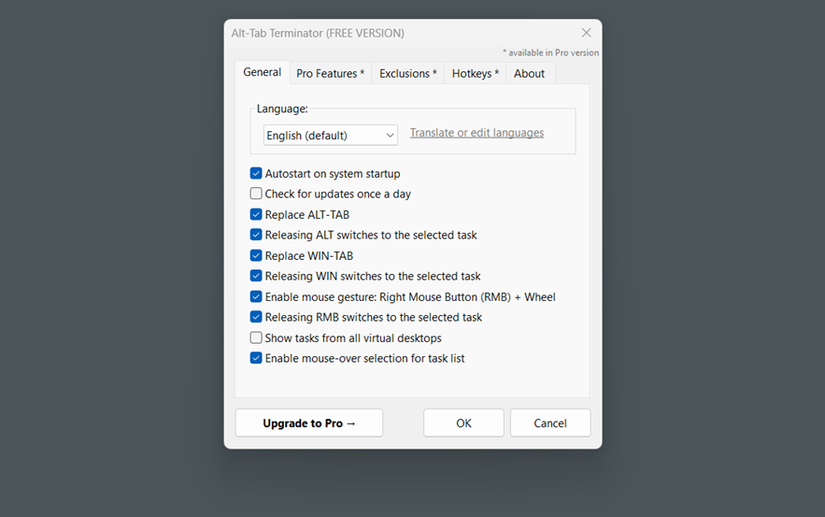Toggle Enable mouse-over selection for task list
825x517 pixels.
click(256, 358)
